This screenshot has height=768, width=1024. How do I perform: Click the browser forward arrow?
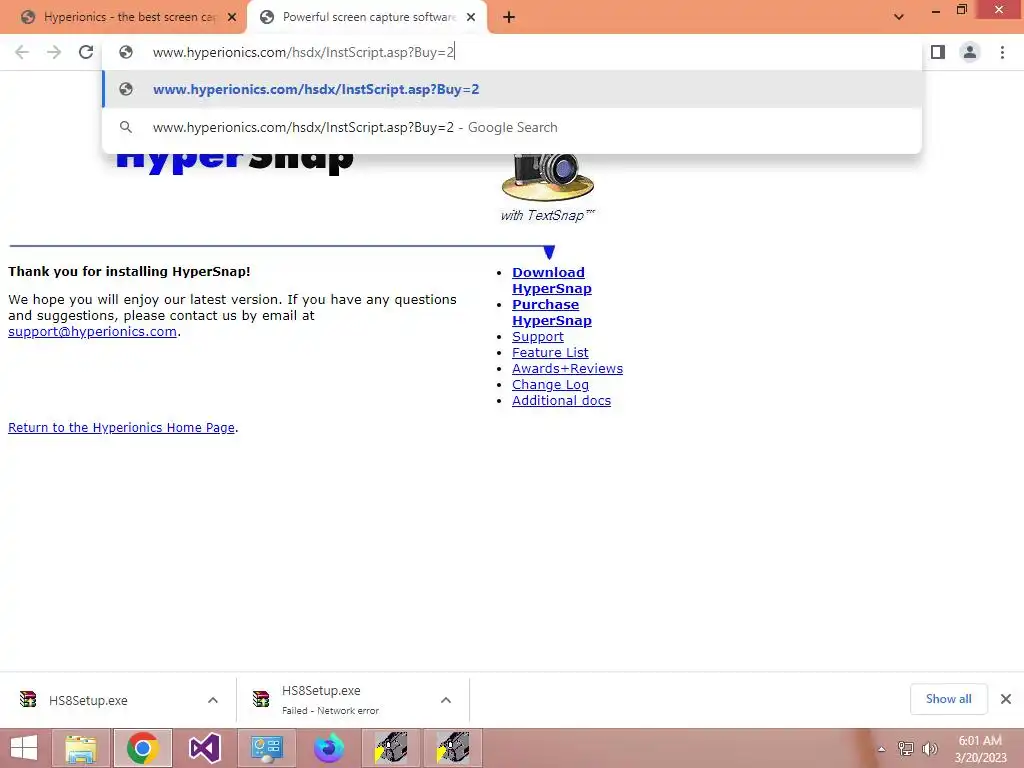pos(54,52)
